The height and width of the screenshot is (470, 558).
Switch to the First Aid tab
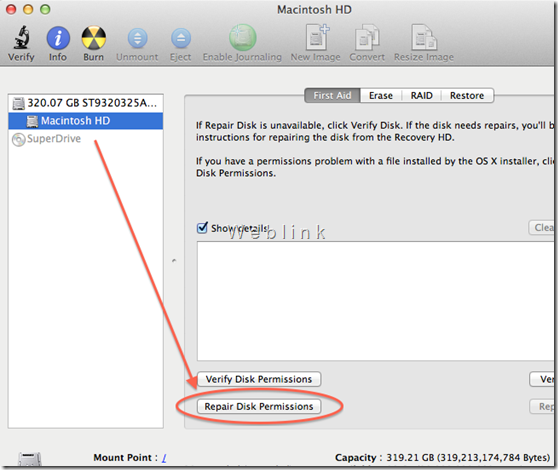coord(332,95)
